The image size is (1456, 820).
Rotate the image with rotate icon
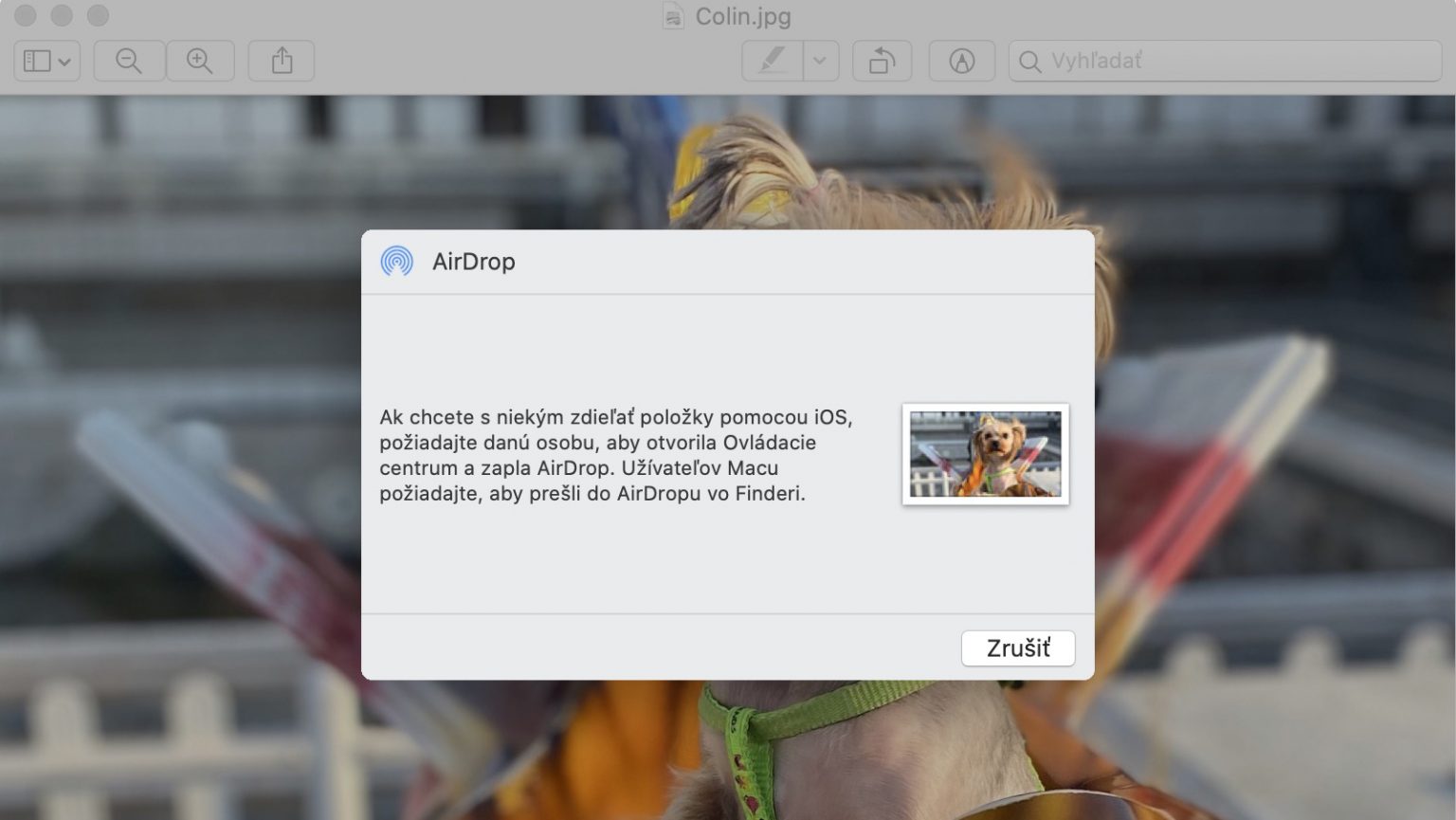point(882,61)
